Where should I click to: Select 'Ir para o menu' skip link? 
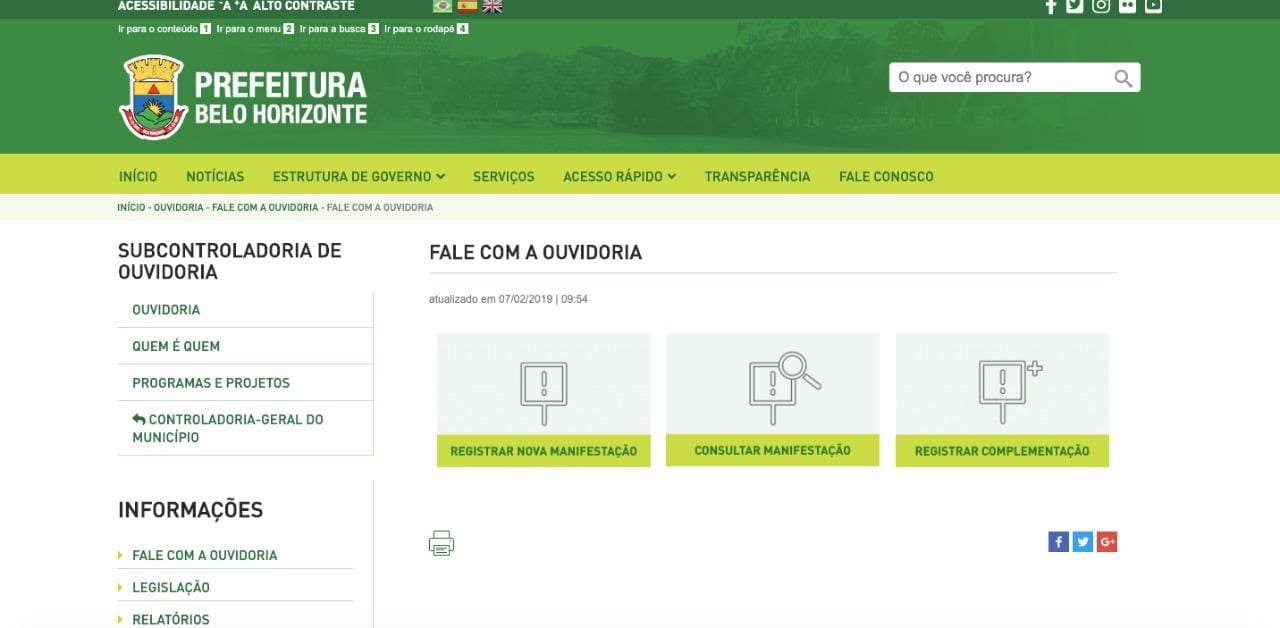[255, 29]
